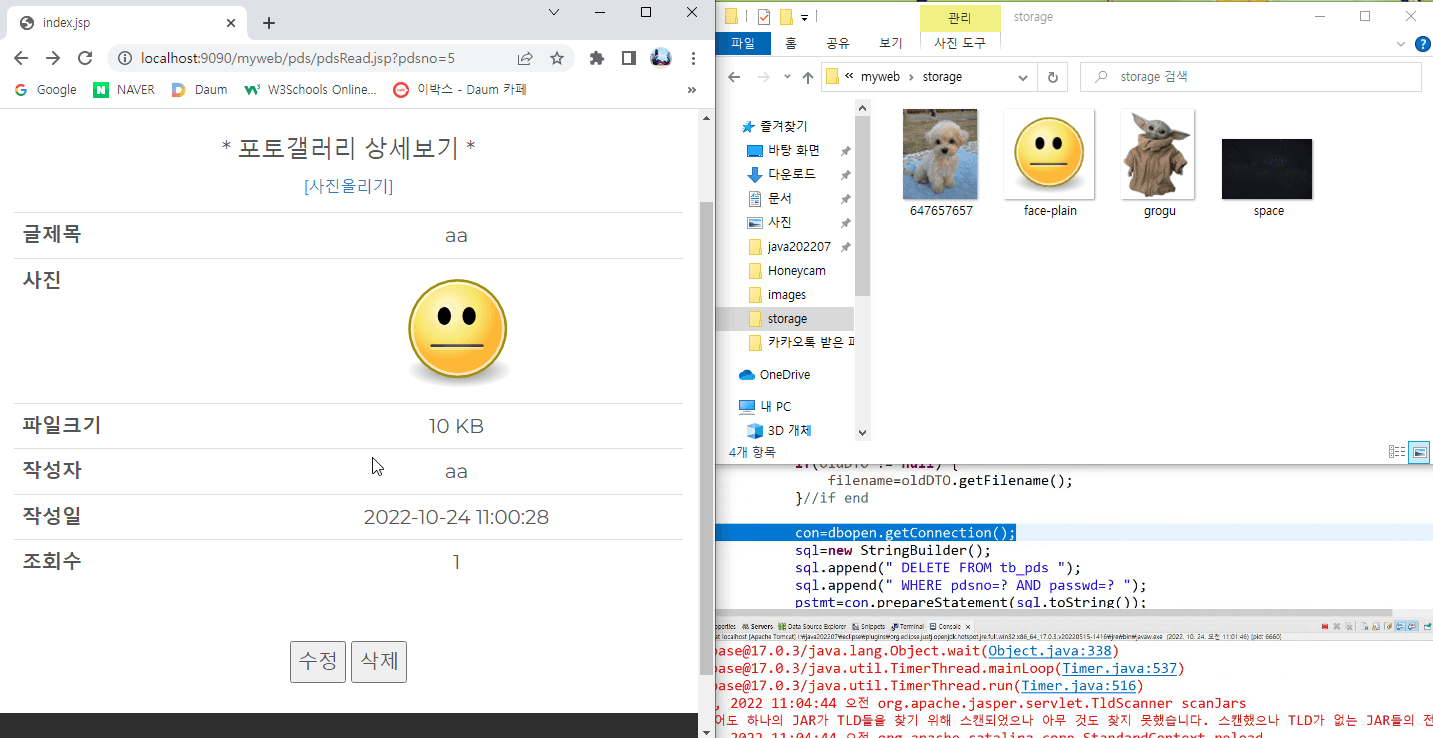Terminate process with red stop icon
This screenshot has width=1433, height=738.
[x=1325, y=627]
